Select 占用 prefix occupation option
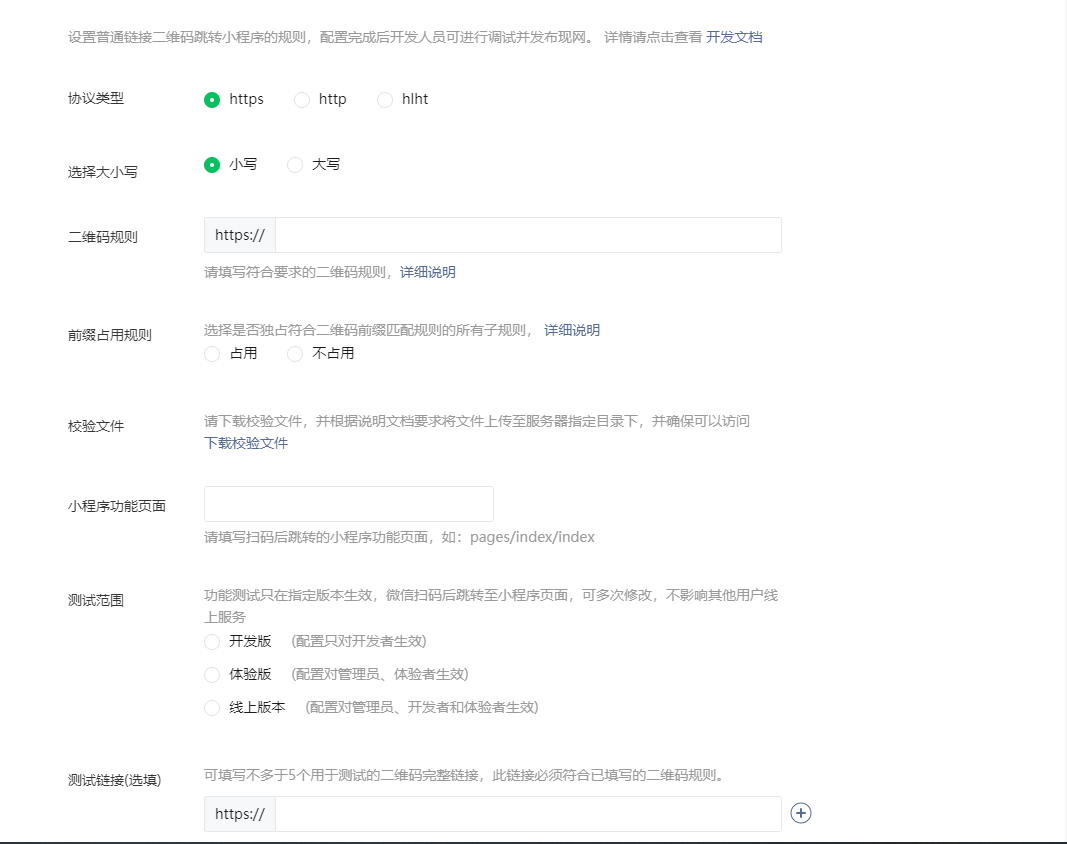Image resolution: width=1067 pixels, height=844 pixels. pyautogui.click(x=212, y=354)
